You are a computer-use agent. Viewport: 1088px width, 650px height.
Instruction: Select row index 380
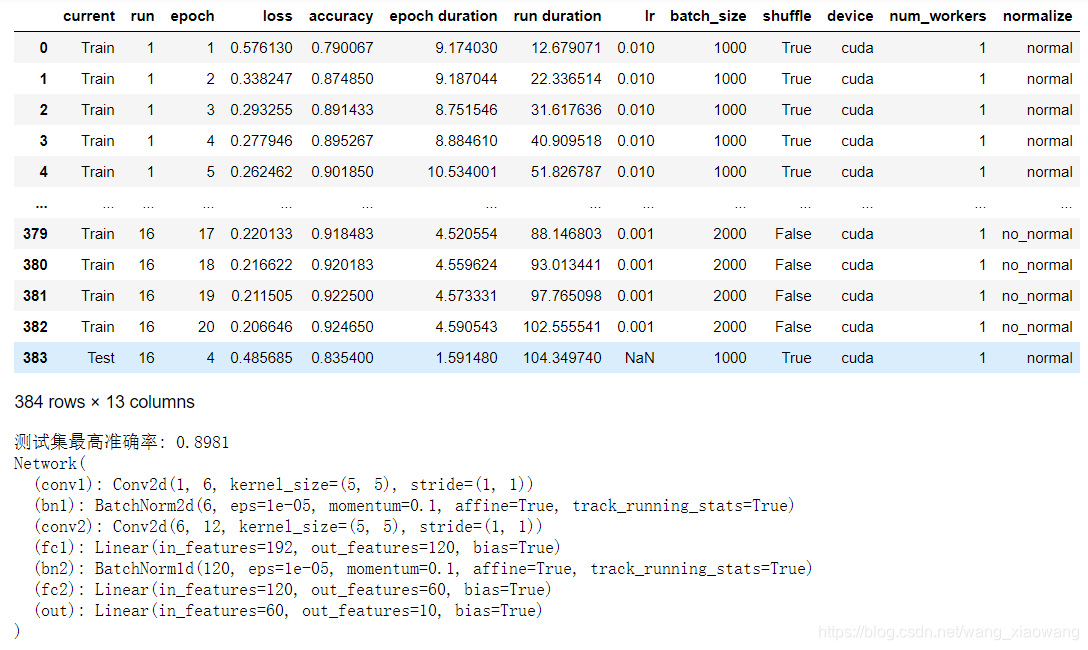(x=35, y=265)
